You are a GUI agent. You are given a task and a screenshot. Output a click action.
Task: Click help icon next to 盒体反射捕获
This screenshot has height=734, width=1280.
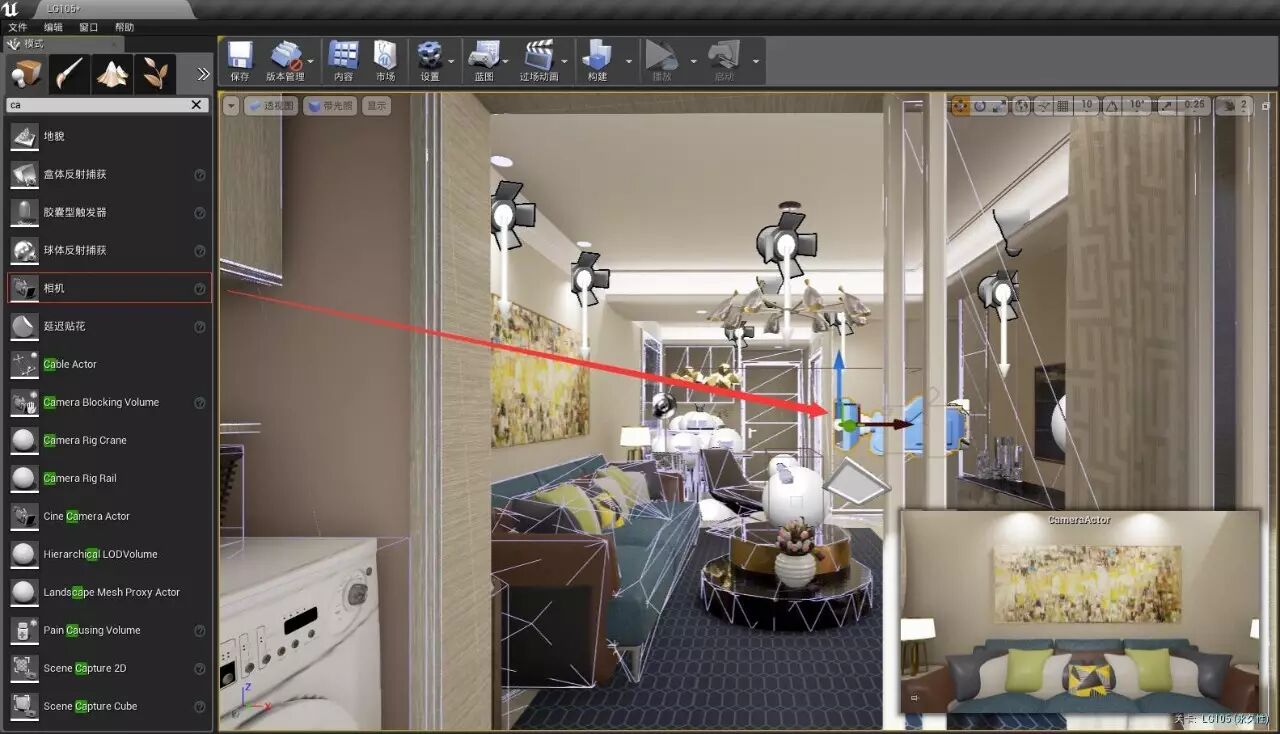pyautogui.click(x=200, y=175)
